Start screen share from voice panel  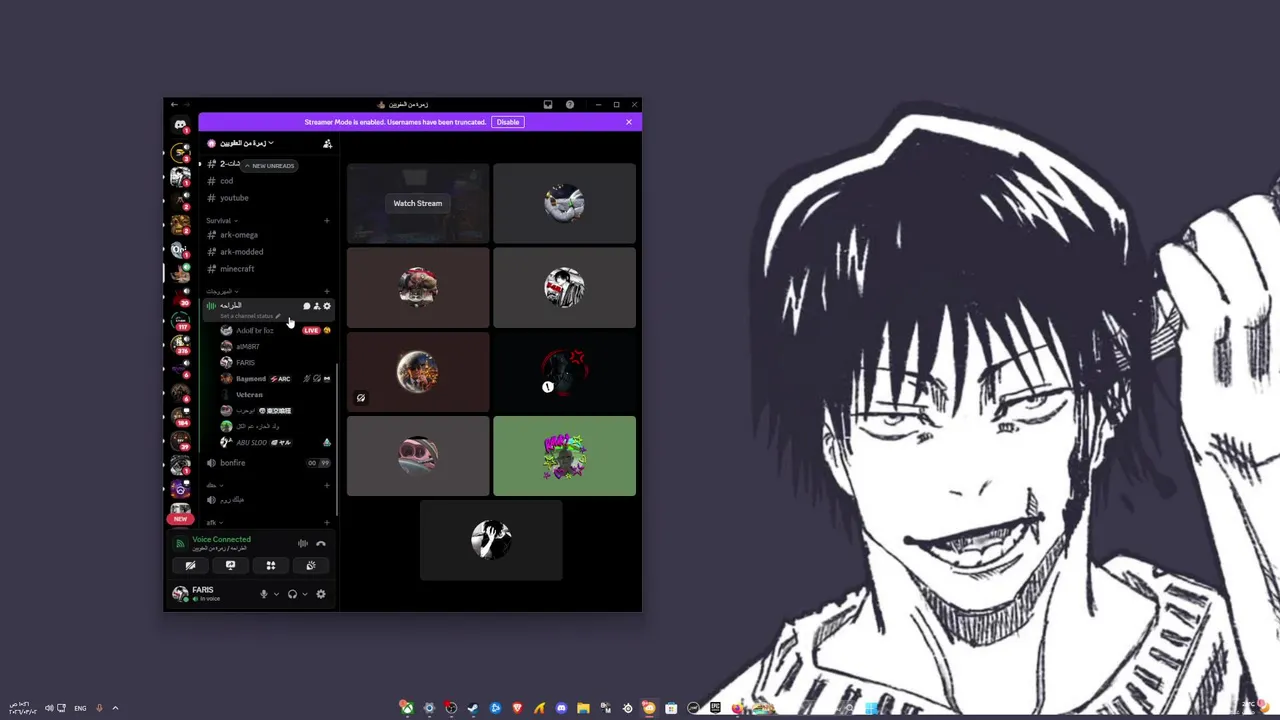(230, 566)
